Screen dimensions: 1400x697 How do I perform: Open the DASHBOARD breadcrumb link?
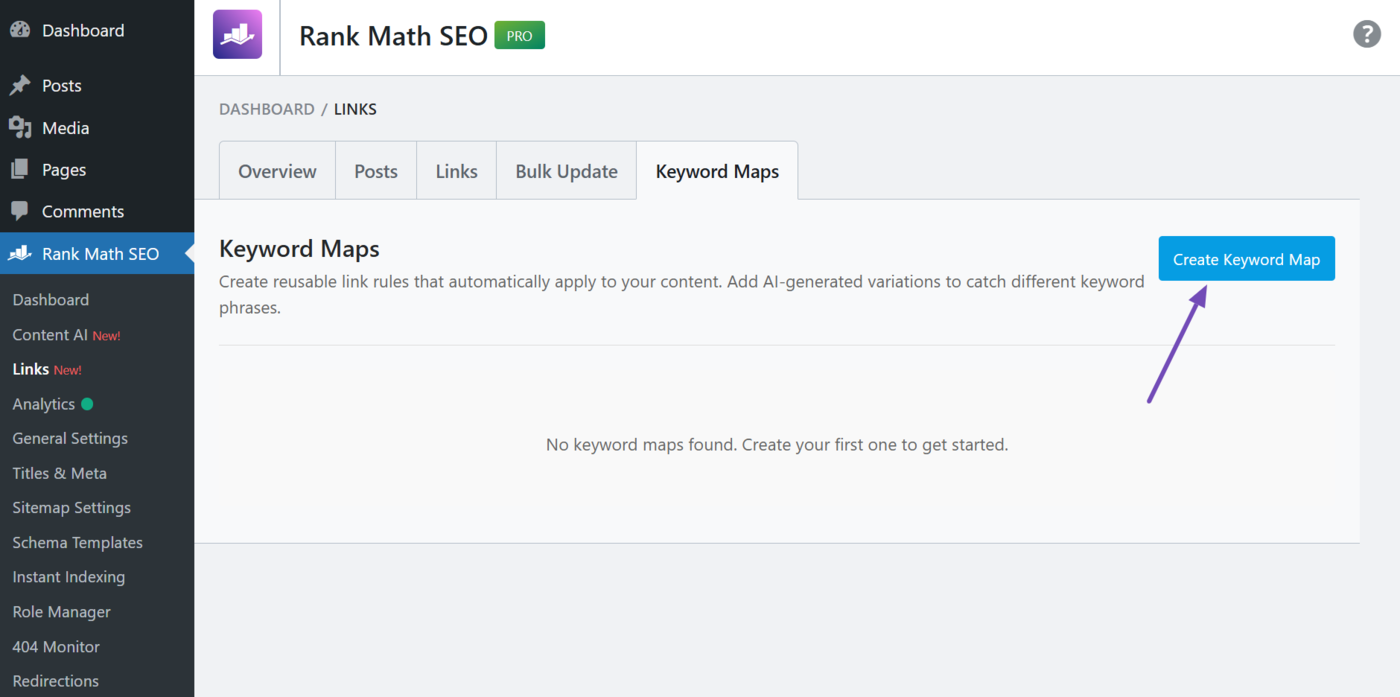point(266,109)
